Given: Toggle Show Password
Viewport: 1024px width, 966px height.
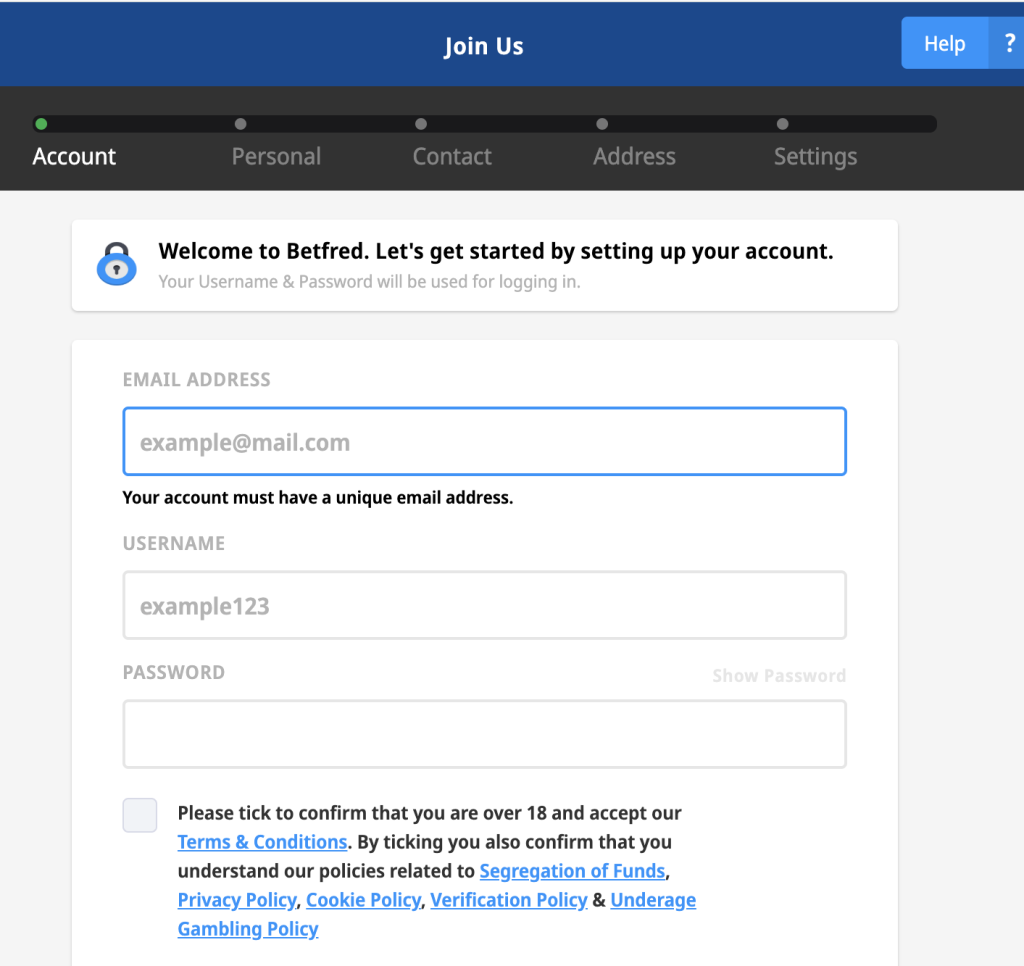Looking at the screenshot, I should (x=778, y=675).
